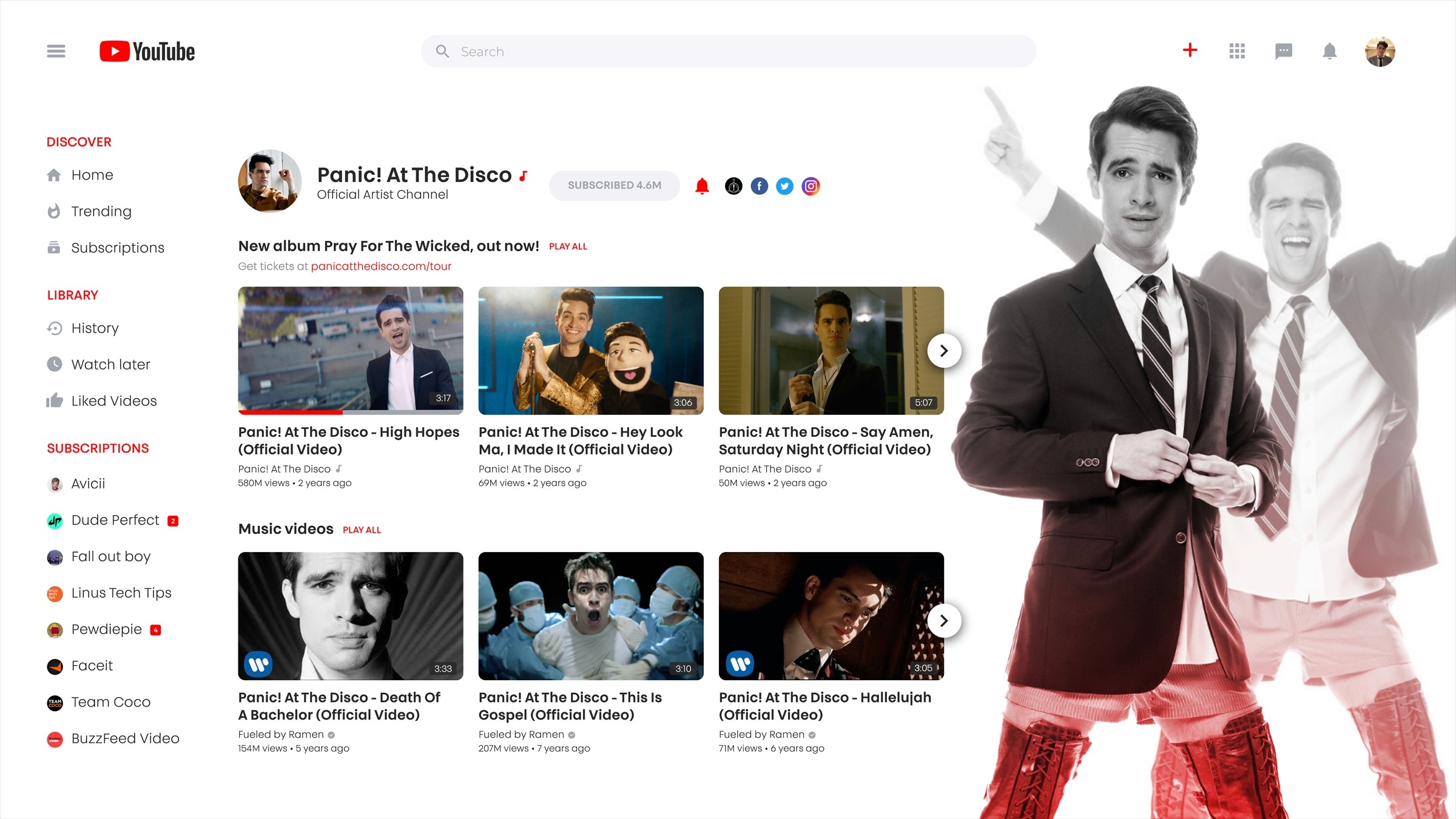Play all of the new album section
The image size is (1456, 819).
568,246
